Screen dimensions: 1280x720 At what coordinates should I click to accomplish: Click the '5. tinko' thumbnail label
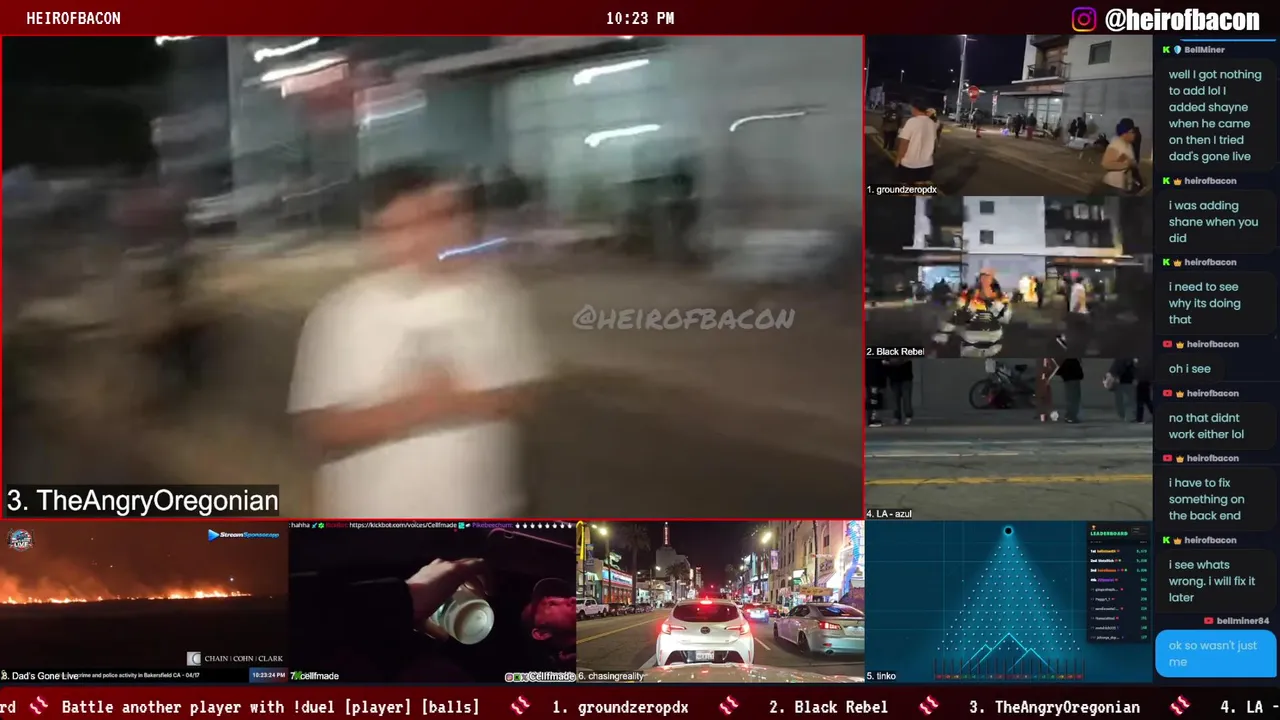coord(882,676)
